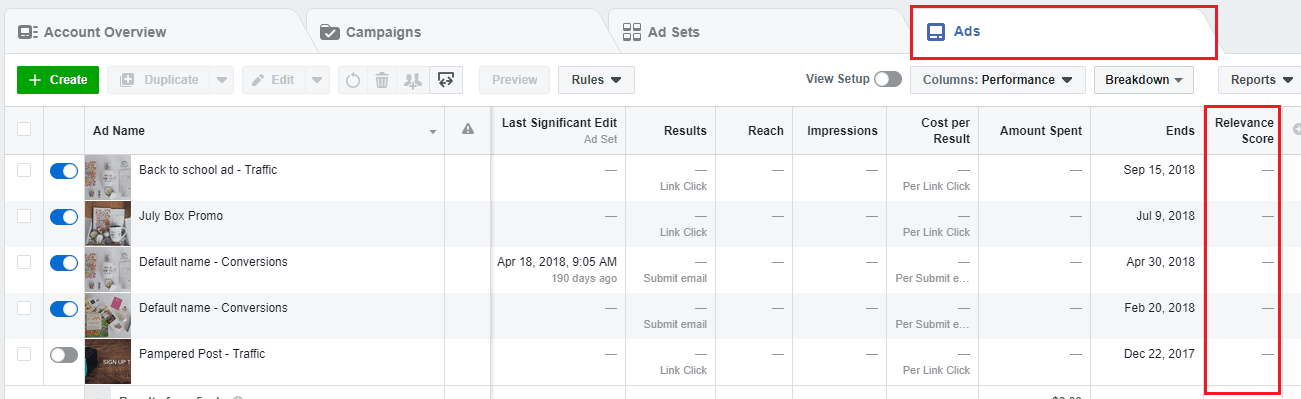Click the Ad Sets grid icon
The width and height of the screenshot is (1301, 399).
click(x=632, y=32)
